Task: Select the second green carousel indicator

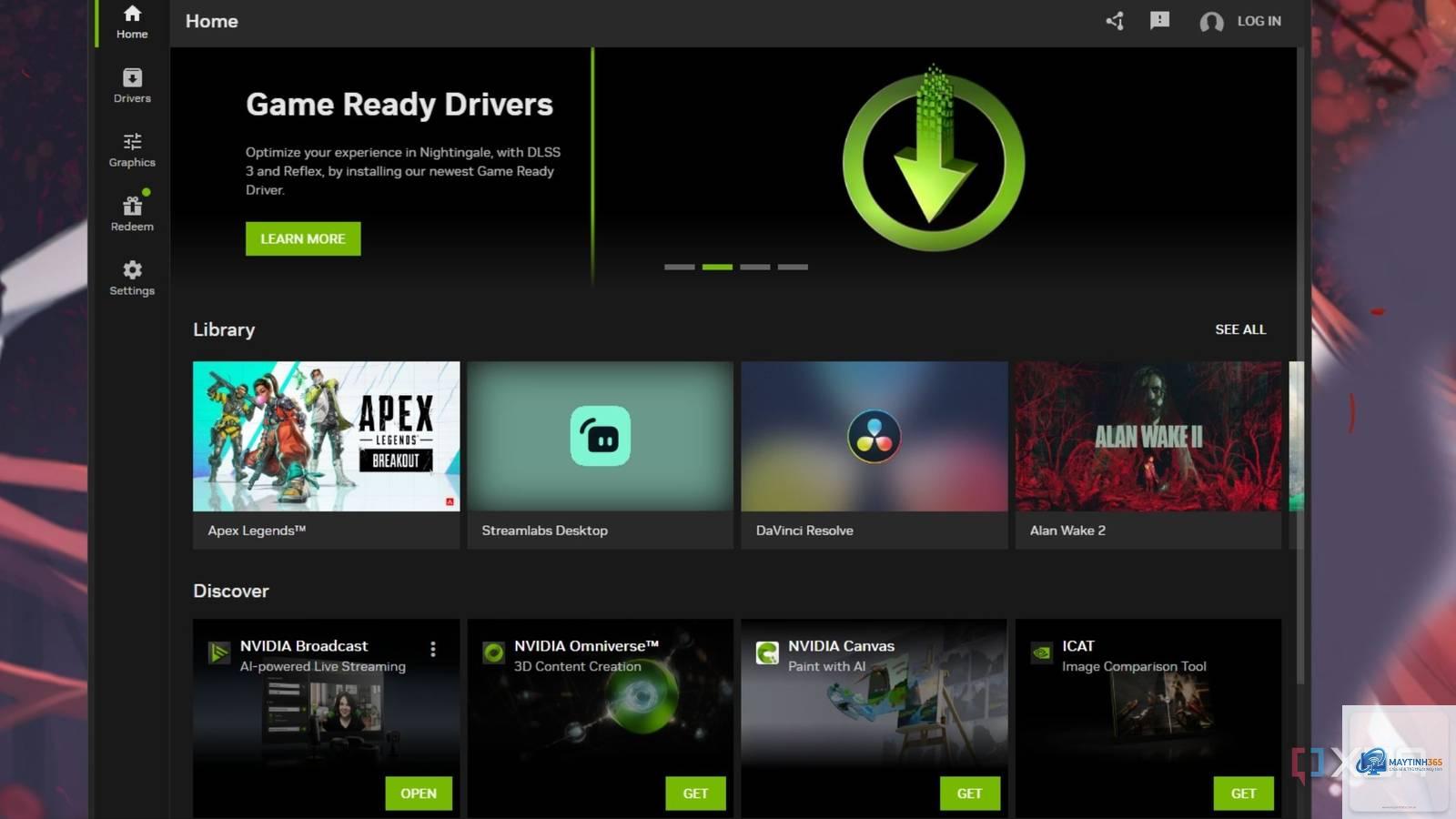Action: 717,267
